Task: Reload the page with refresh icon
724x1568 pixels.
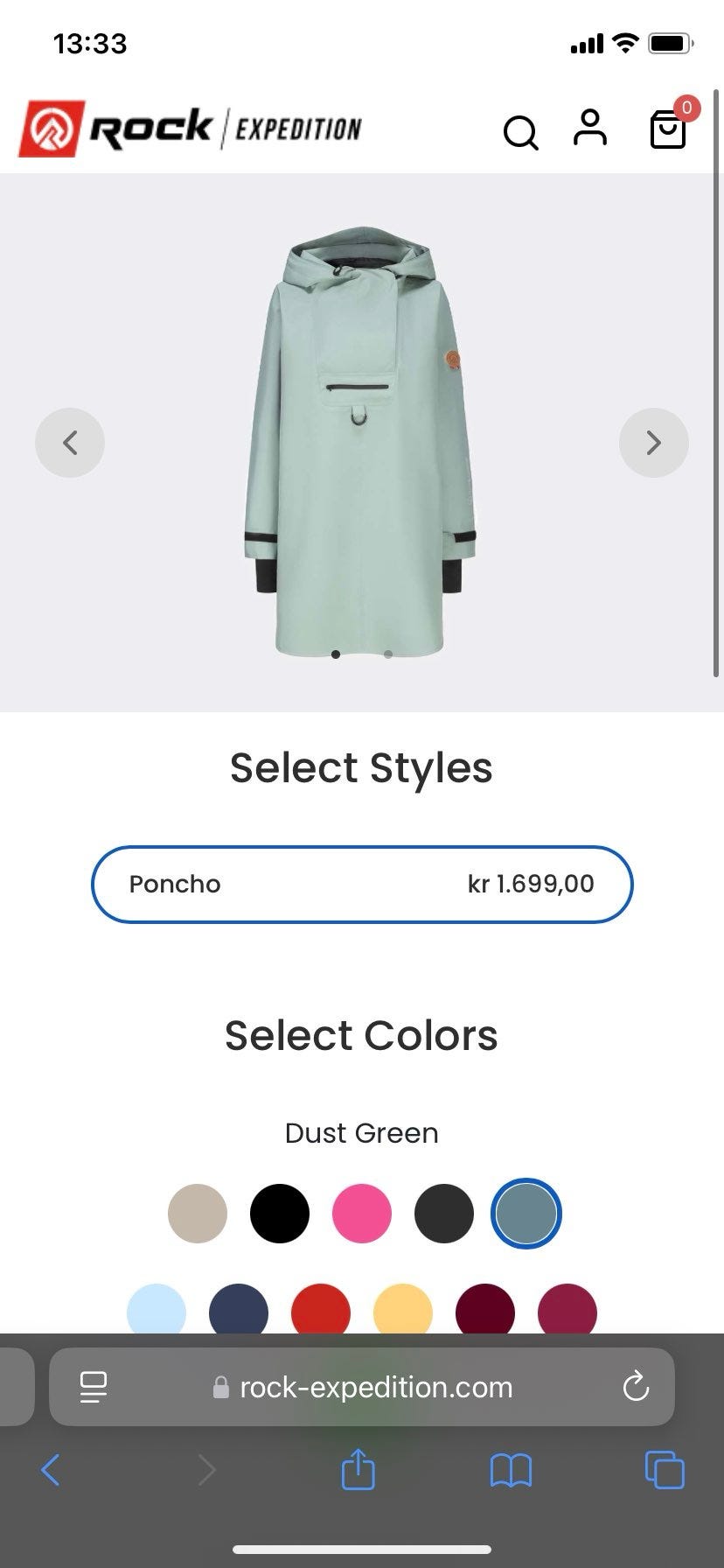Action: (x=636, y=1387)
